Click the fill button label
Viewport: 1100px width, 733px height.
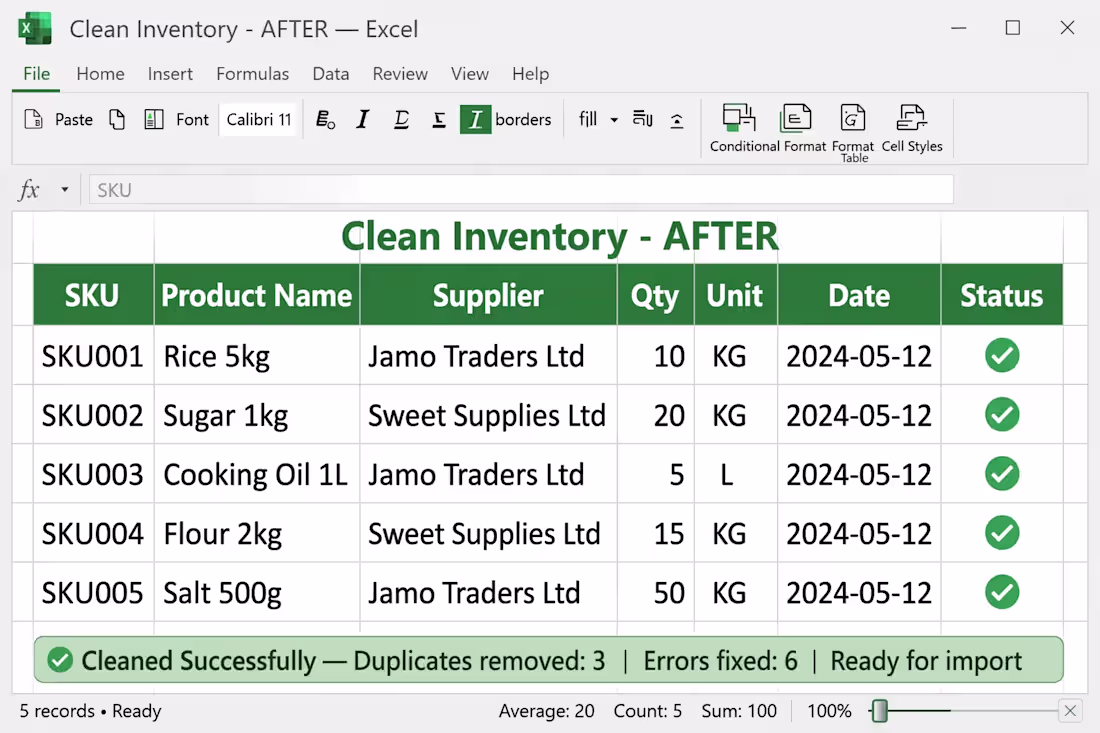pos(588,119)
